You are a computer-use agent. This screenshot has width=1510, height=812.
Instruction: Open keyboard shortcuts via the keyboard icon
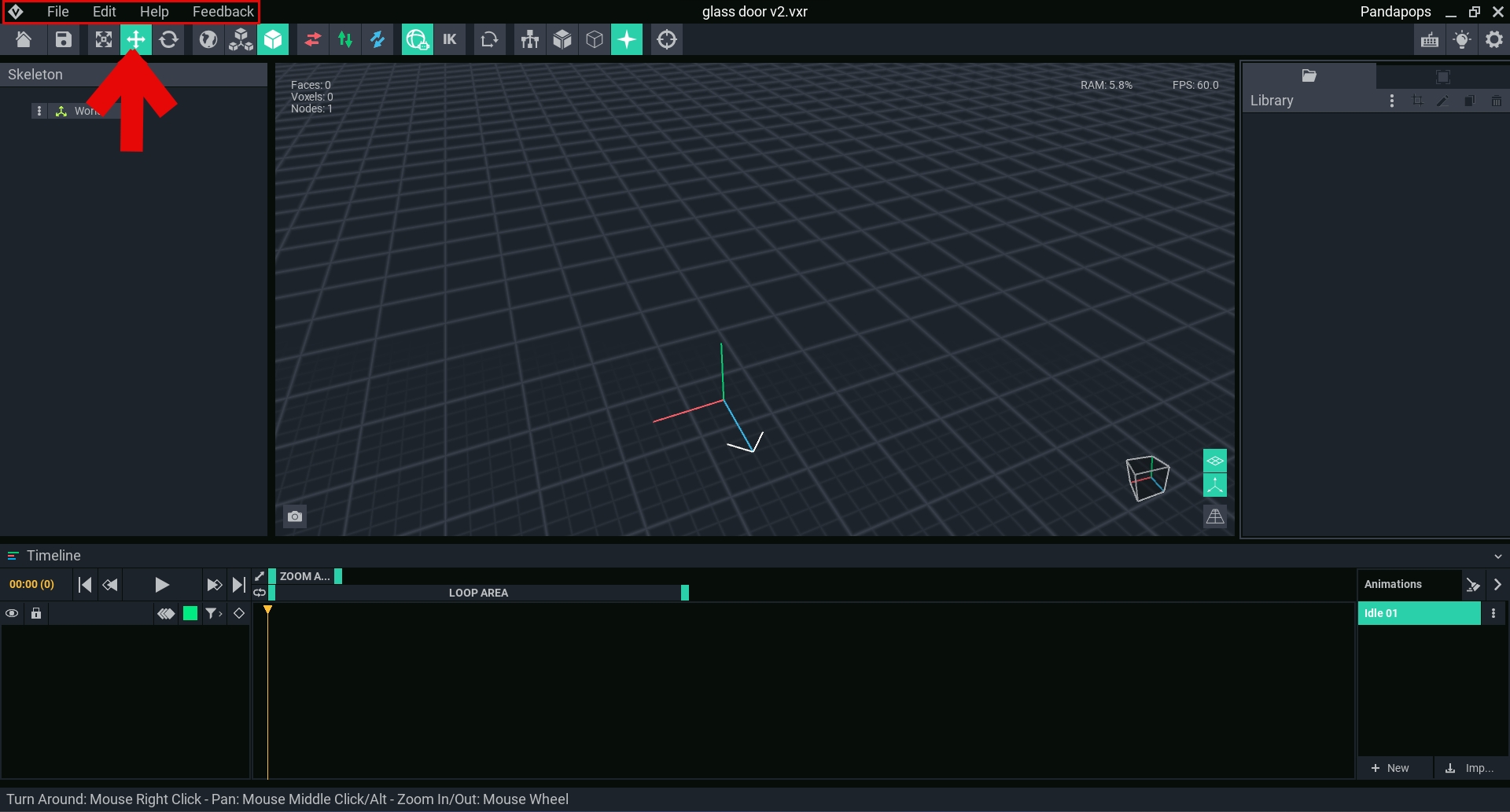tap(1430, 39)
